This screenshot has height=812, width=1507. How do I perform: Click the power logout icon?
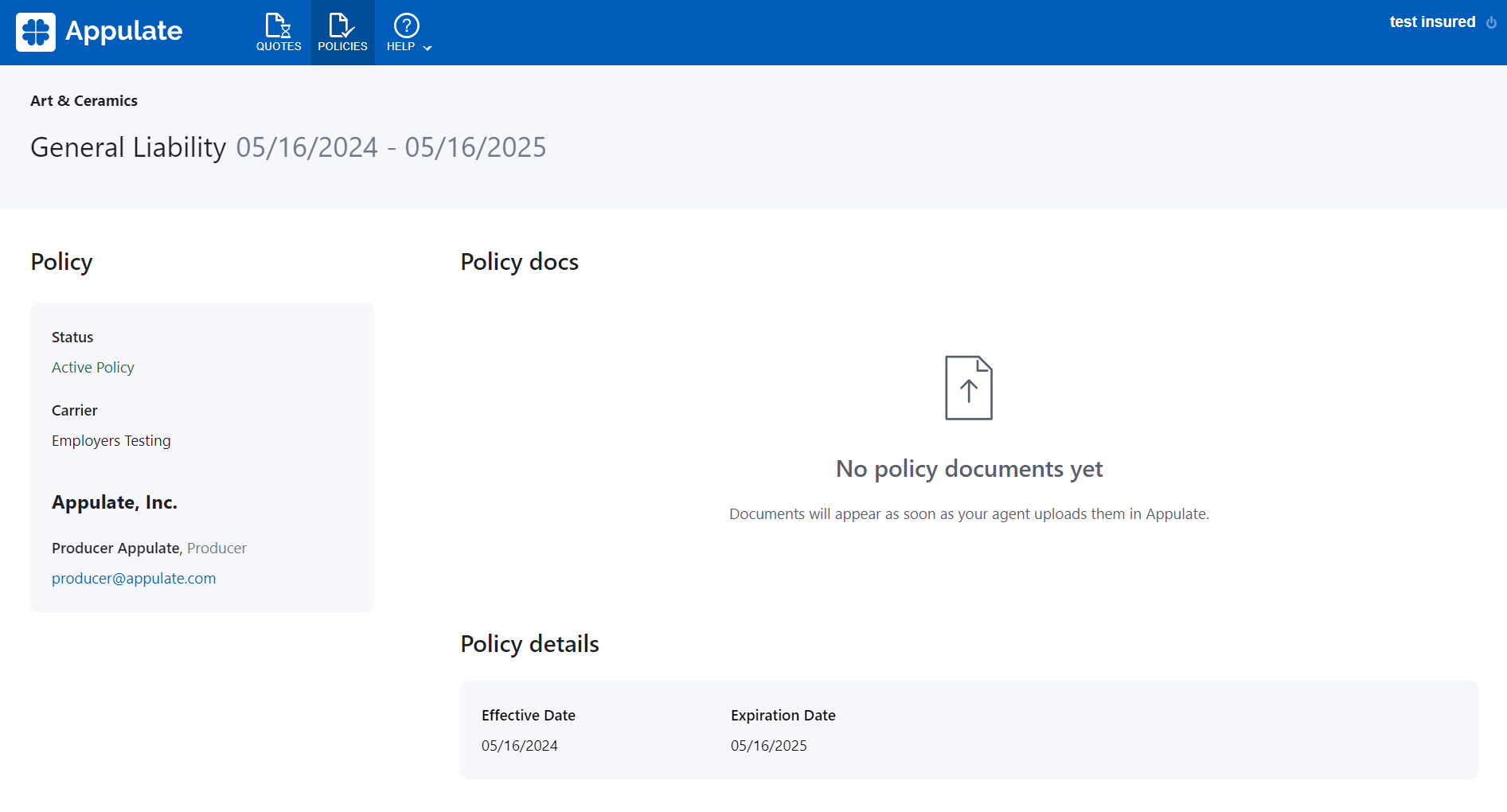1491,22
